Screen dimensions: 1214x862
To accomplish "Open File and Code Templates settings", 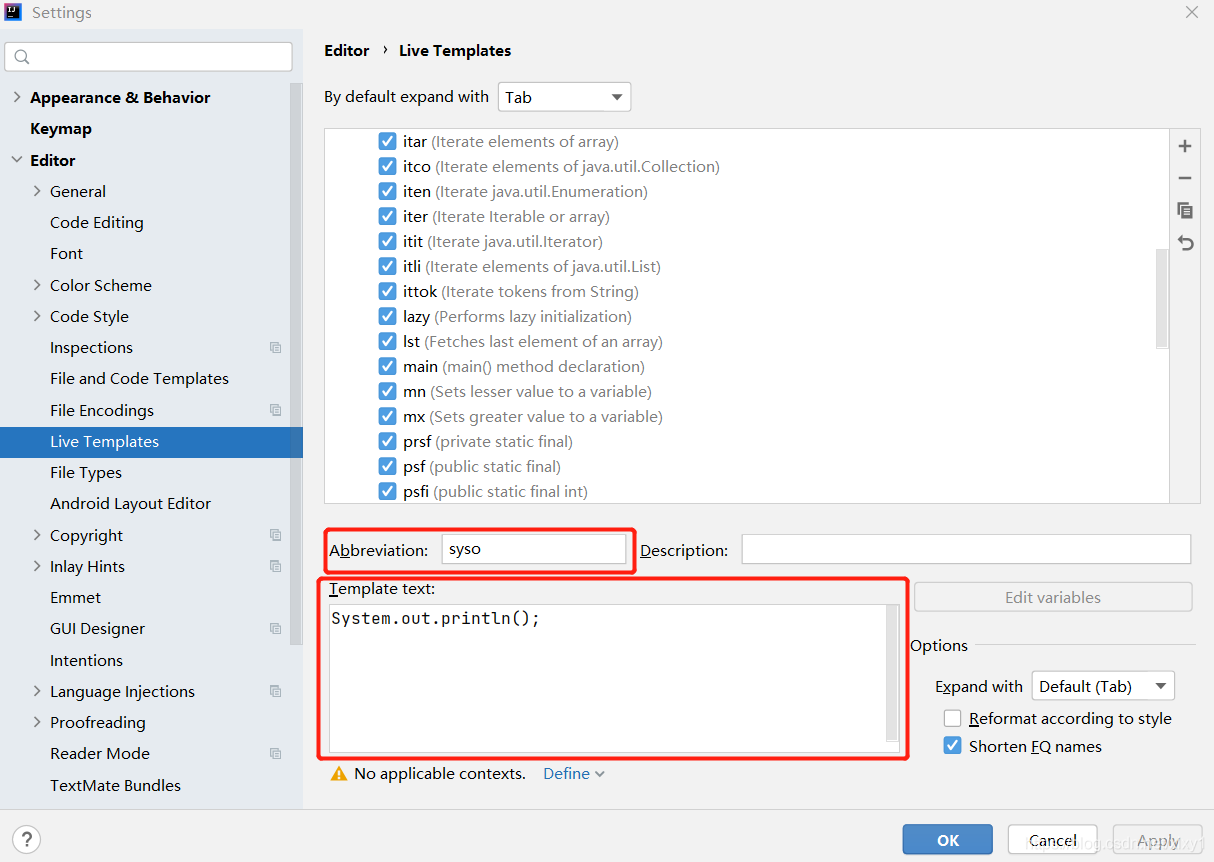I will click(x=139, y=379).
